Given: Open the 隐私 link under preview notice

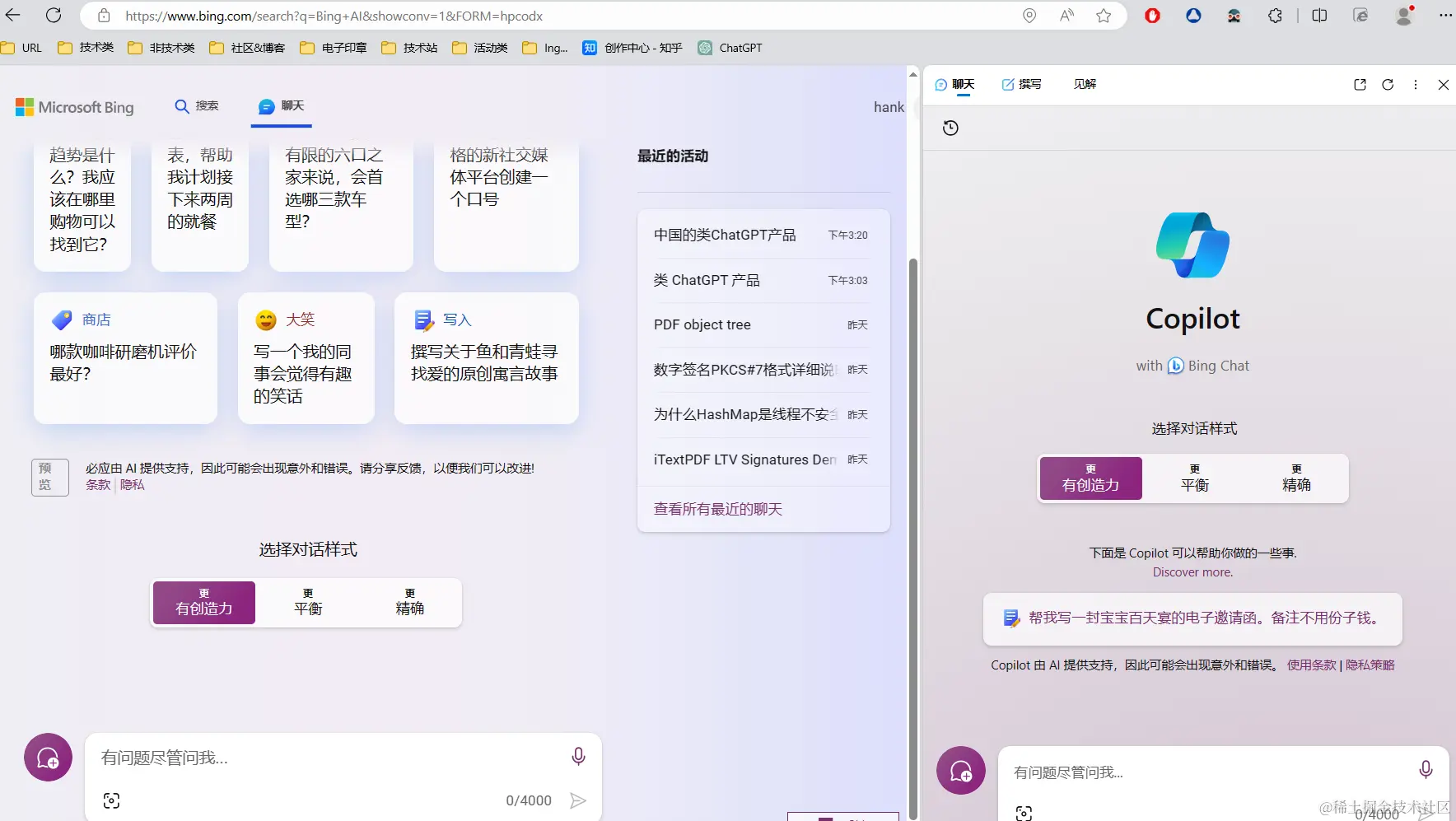Looking at the screenshot, I should pyautogui.click(x=133, y=485).
